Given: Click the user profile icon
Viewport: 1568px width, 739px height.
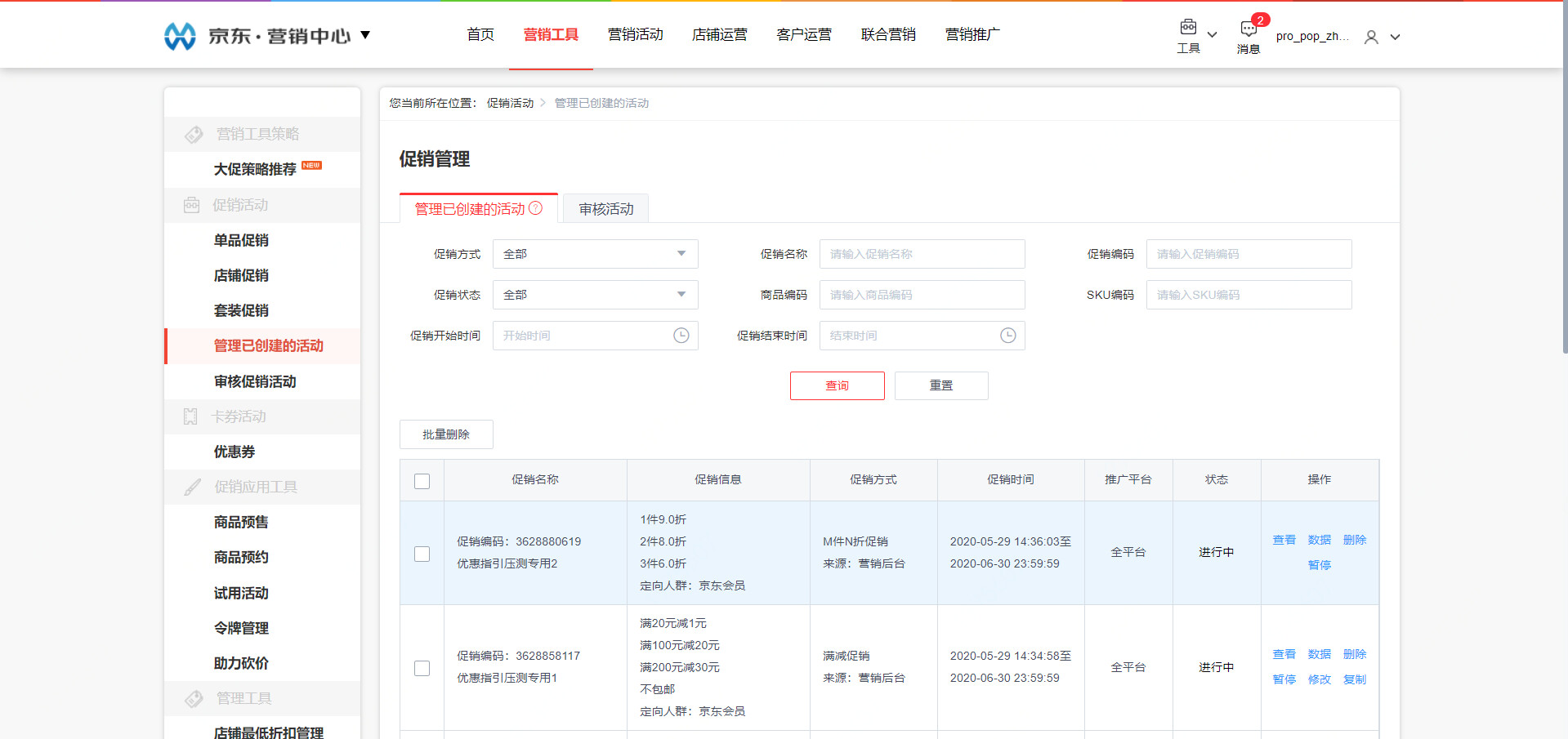Looking at the screenshot, I should click(1371, 37).
